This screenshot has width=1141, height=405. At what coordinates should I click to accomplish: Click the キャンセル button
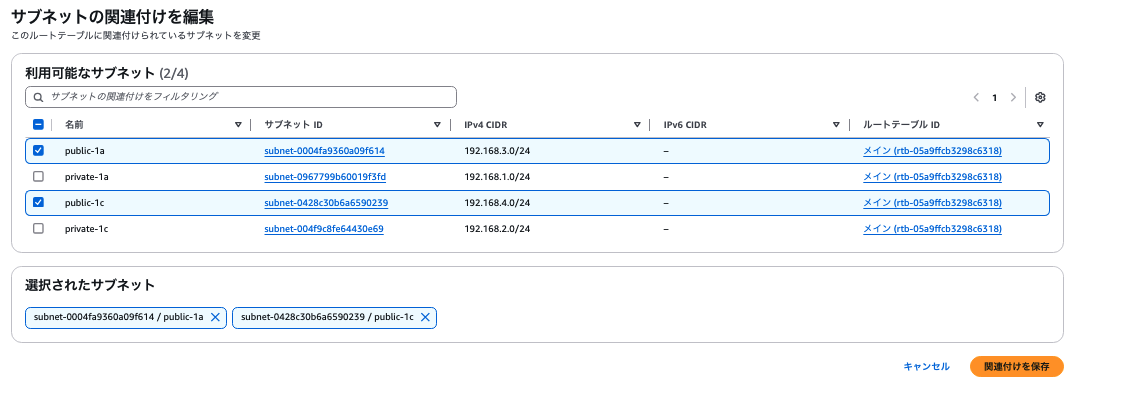coord(926,366)
